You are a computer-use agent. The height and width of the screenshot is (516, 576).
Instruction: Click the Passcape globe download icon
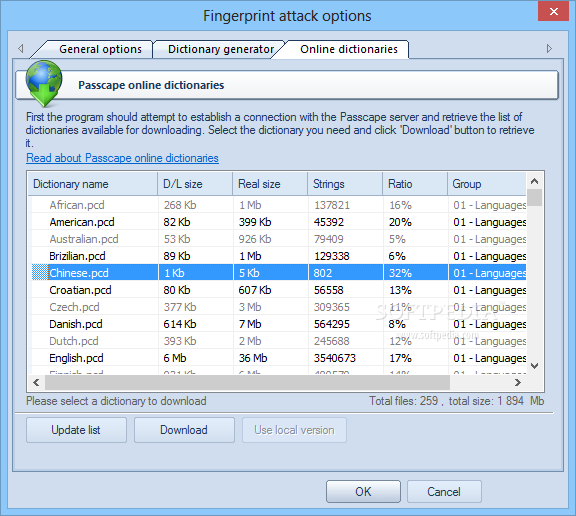[x=44, y=83]
